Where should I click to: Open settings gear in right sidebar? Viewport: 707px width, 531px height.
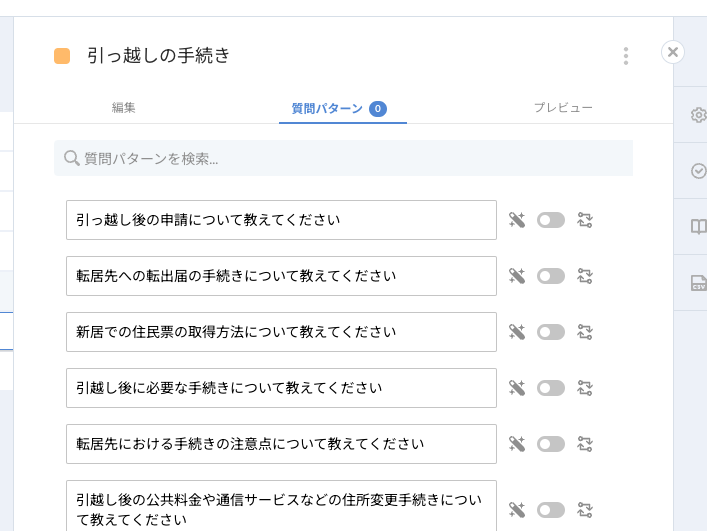pos(698,115)
